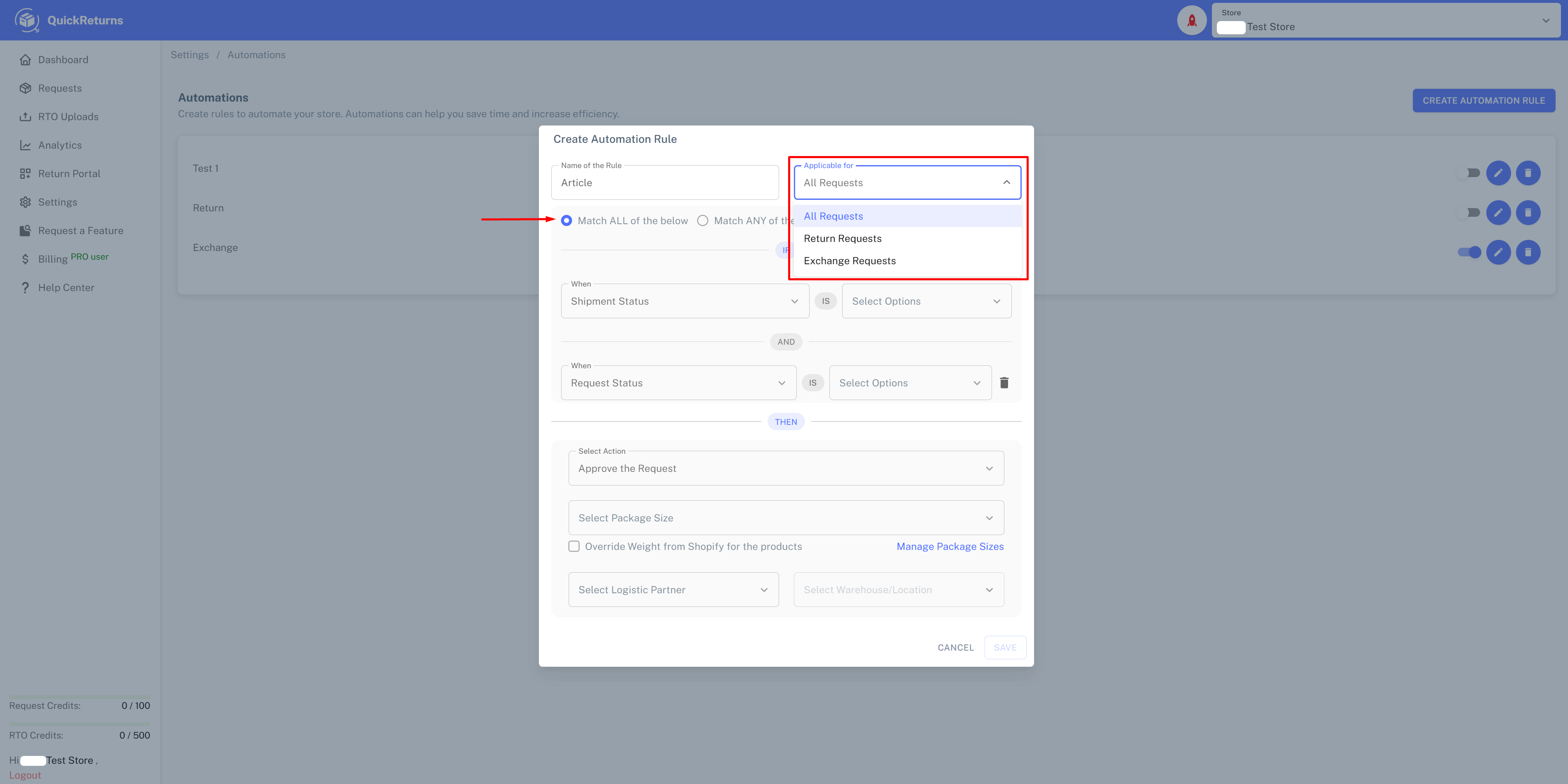Viewport: 1568px width, 784px height.
Task: Open RTO Uploads in sidebar
Action: pos(68,116)
